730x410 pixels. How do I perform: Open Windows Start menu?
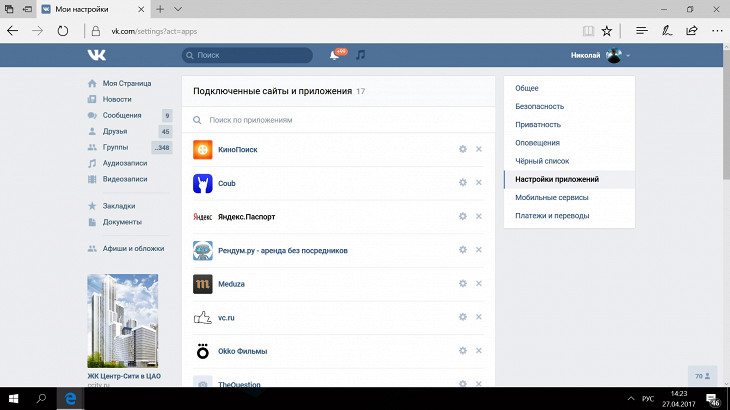(13, 399)
